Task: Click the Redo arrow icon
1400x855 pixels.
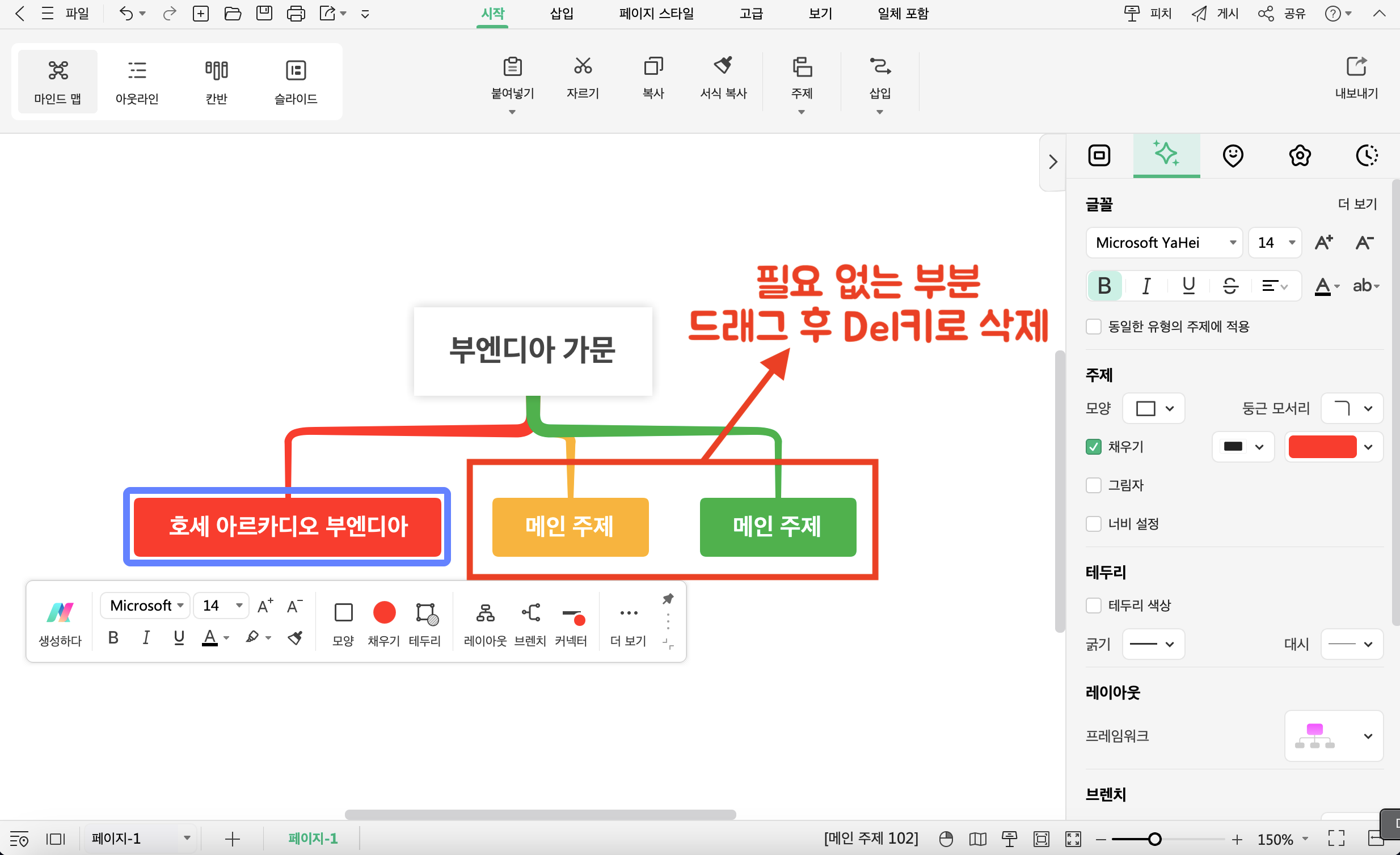Action: pos(168,14)
